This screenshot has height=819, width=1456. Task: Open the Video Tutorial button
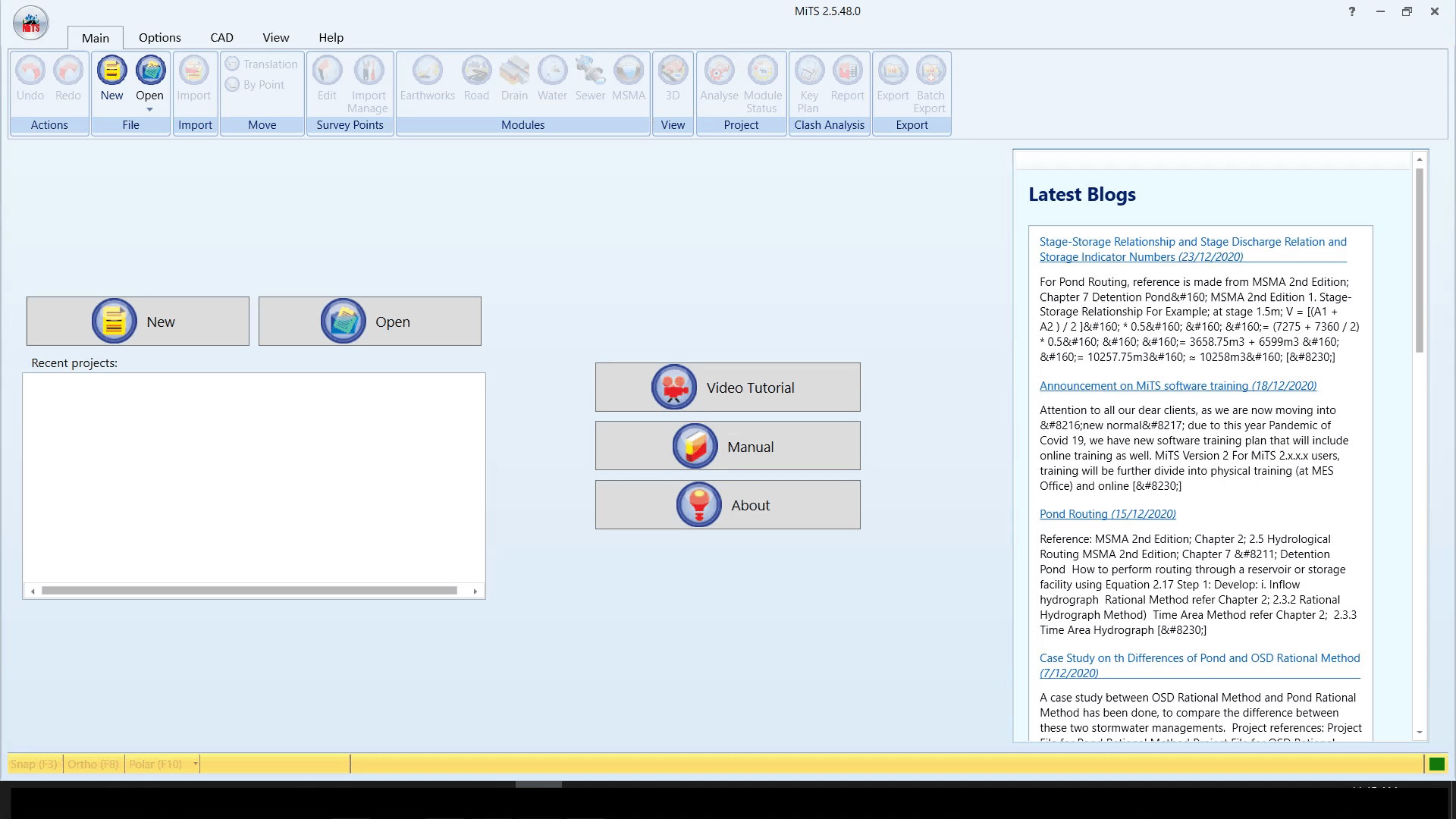pos(728,388)
